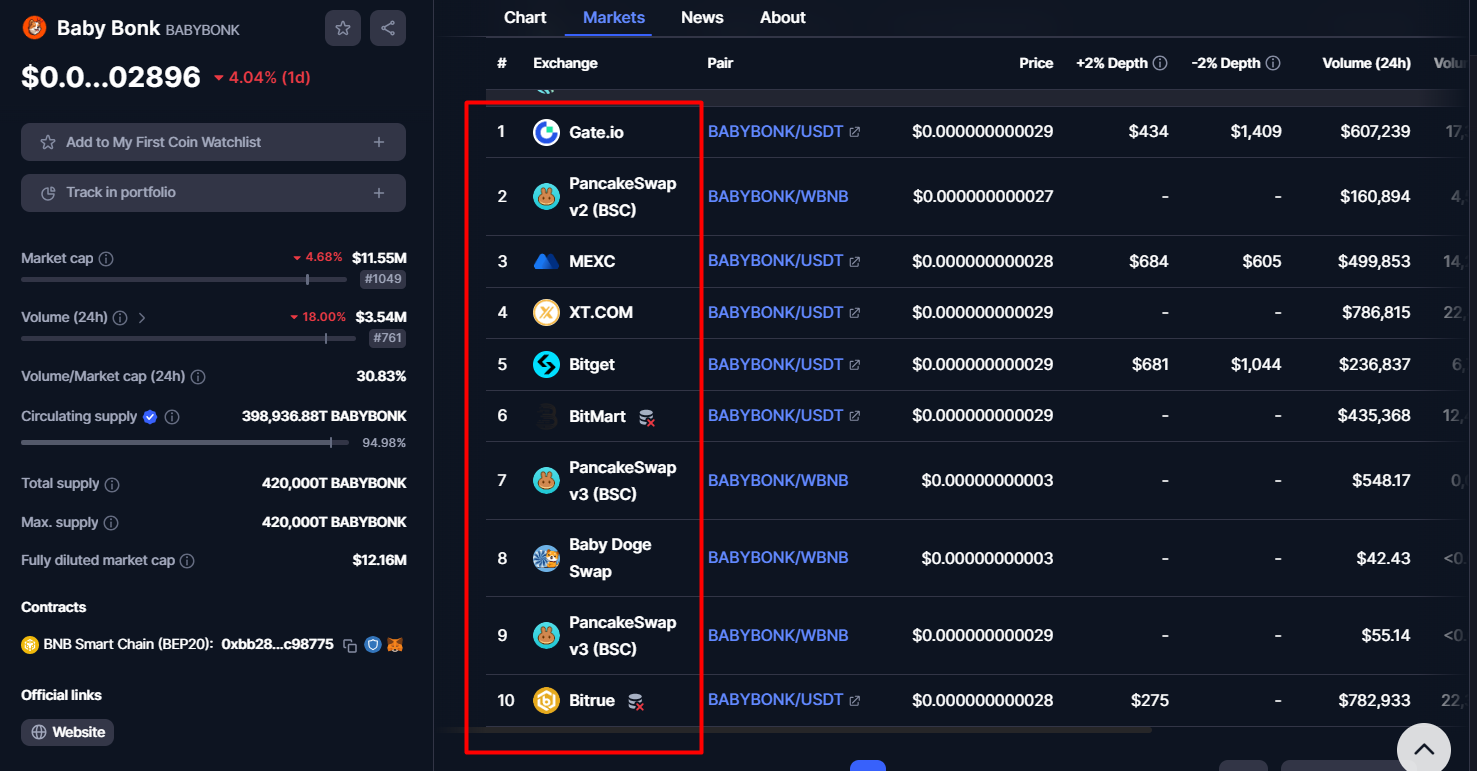
Task: Click the #761 volume rank badge
Action: tap(387, 339)
